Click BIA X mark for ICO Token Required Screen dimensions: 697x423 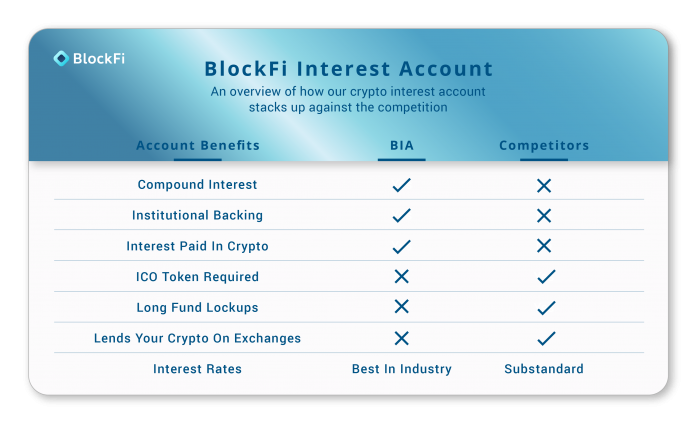(x=402, y=276)
